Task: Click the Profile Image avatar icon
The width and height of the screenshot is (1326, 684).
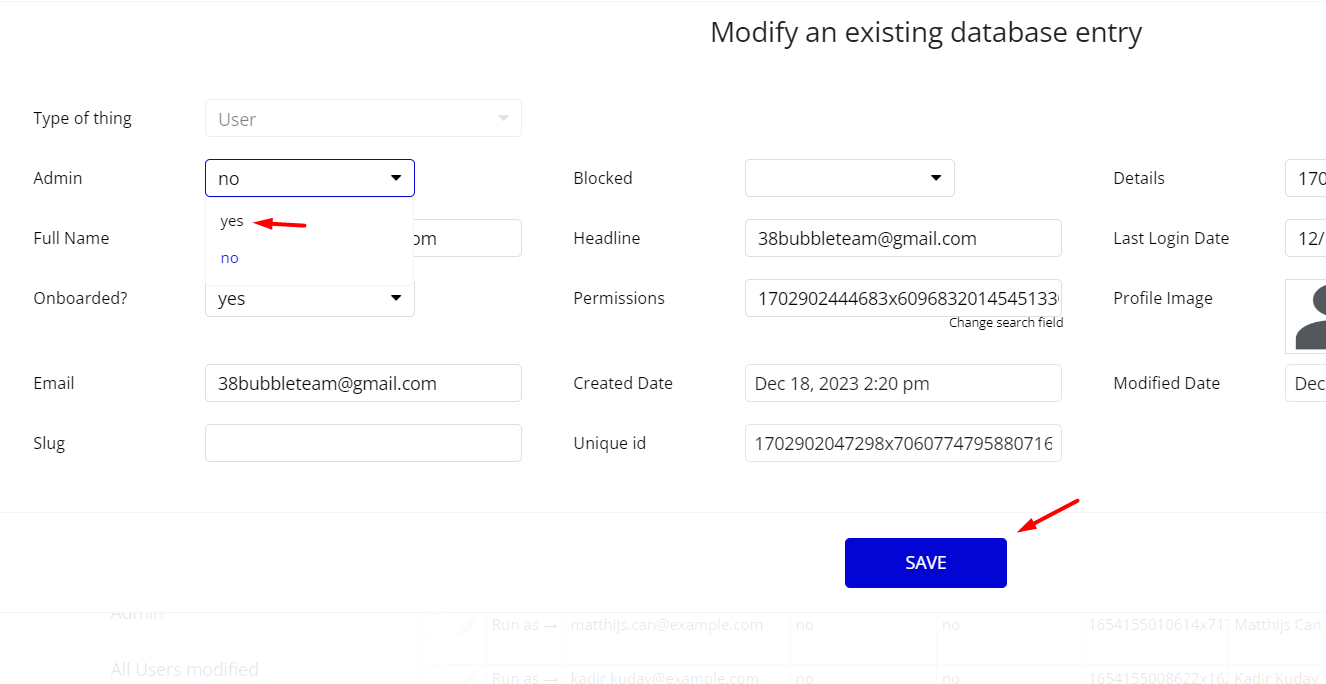Action: click(1308, 316)
